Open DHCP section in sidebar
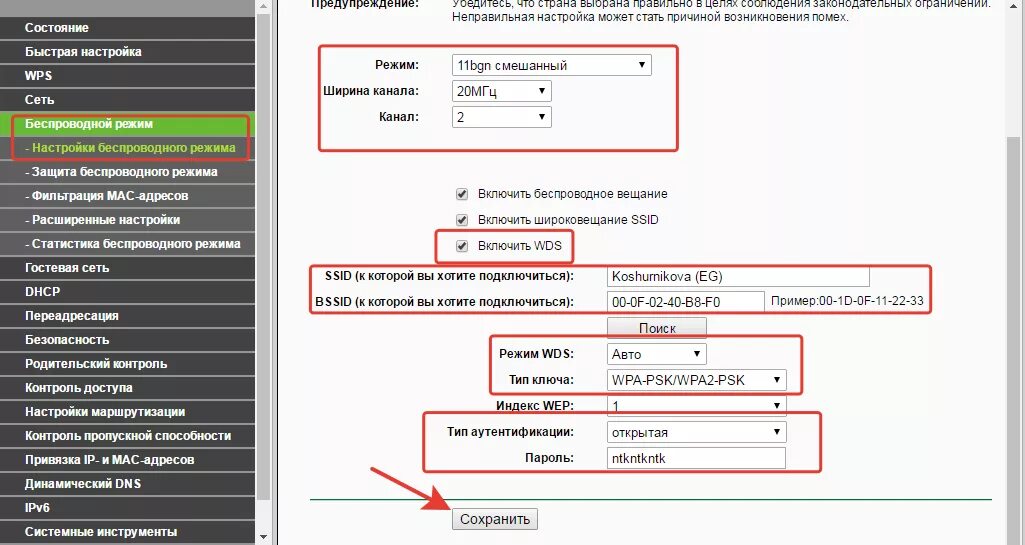The width and height of the screenshot is (1025, 545). (x=127, y=292)
